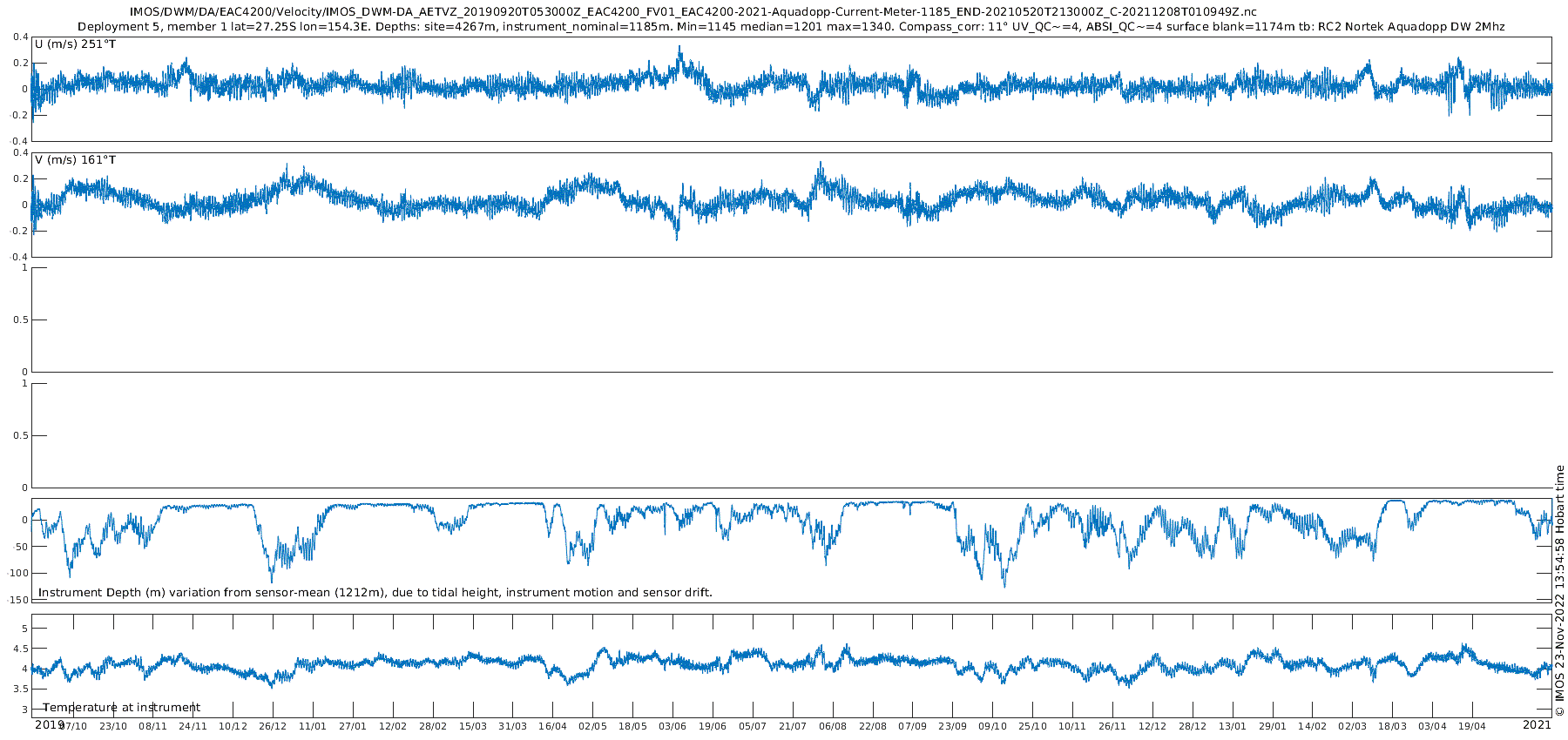
Task: Select the '03/06' date tick label
Action: 672,726
